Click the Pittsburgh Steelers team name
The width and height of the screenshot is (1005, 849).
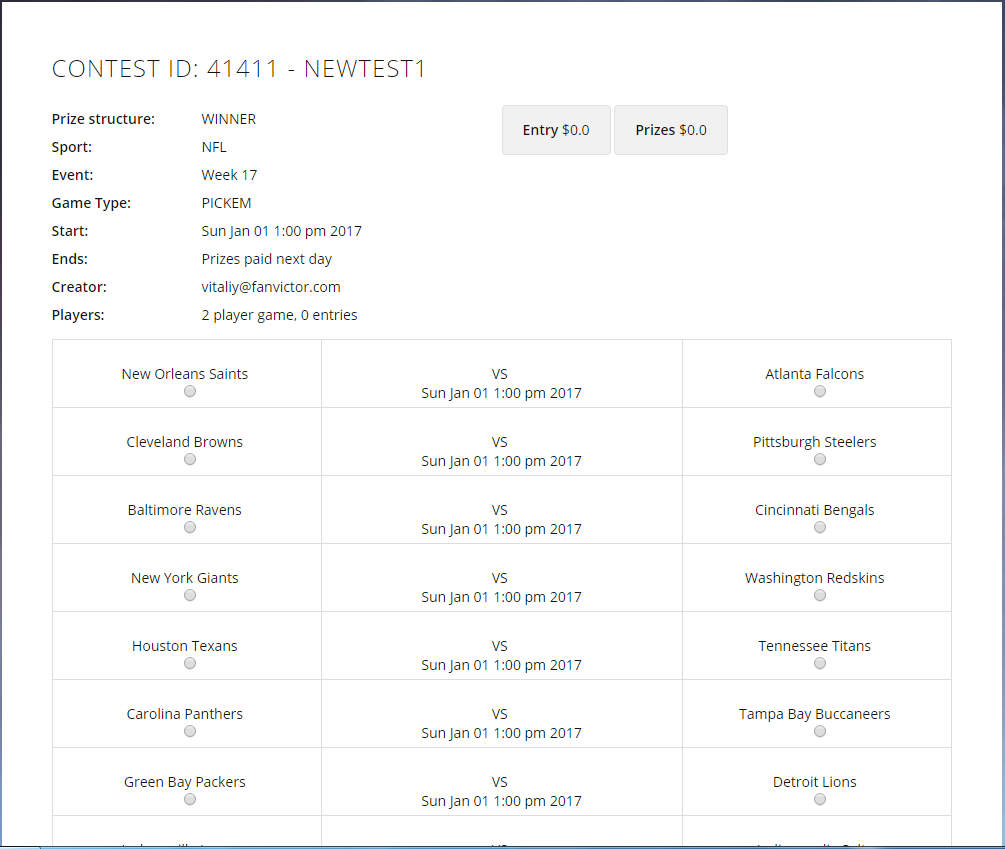[815, 442]
